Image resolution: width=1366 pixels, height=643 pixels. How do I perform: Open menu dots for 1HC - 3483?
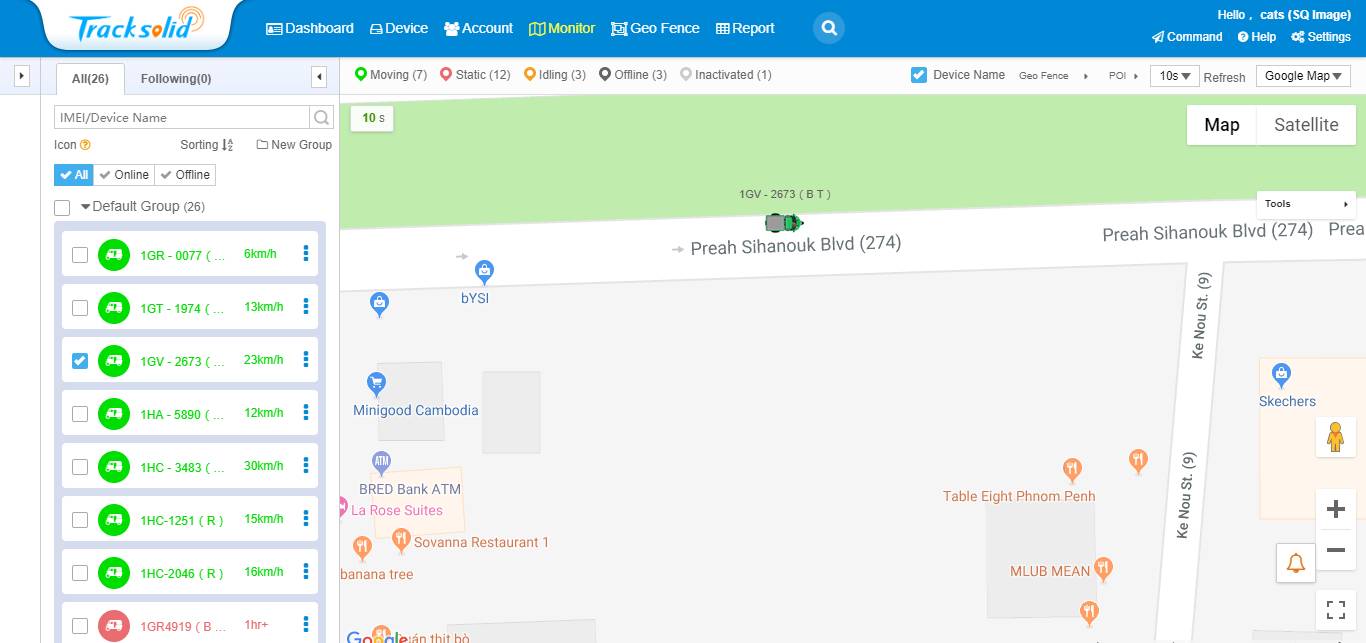coord(306,466)
